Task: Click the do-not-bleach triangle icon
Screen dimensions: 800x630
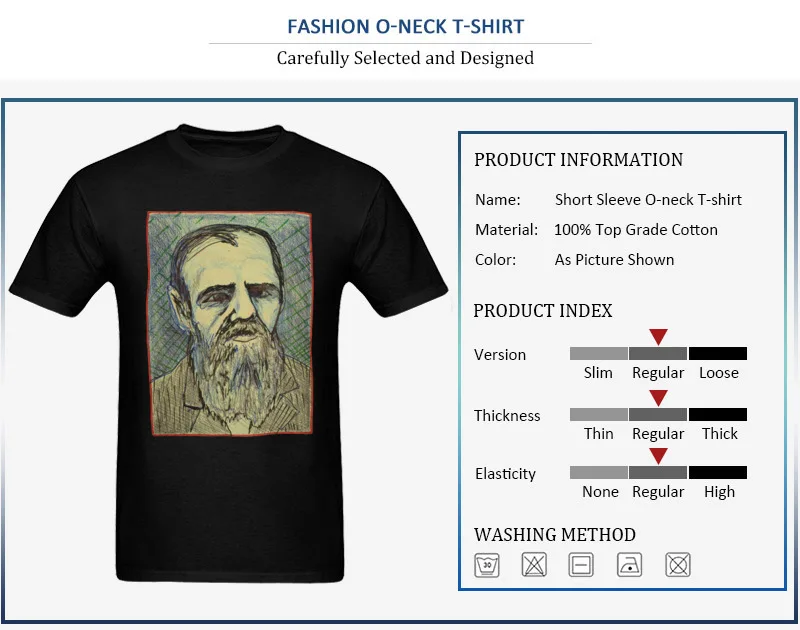Action: coord(534,565)
